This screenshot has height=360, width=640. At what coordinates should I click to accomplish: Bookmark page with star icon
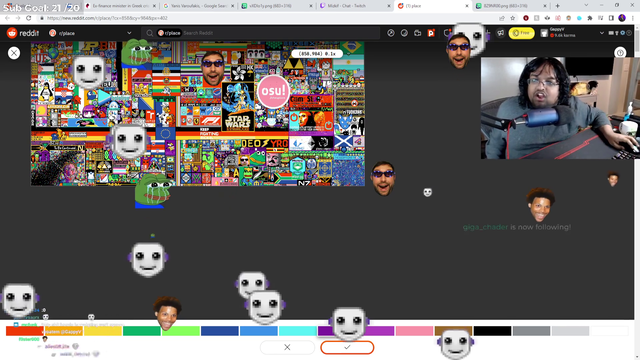[513, 18]
